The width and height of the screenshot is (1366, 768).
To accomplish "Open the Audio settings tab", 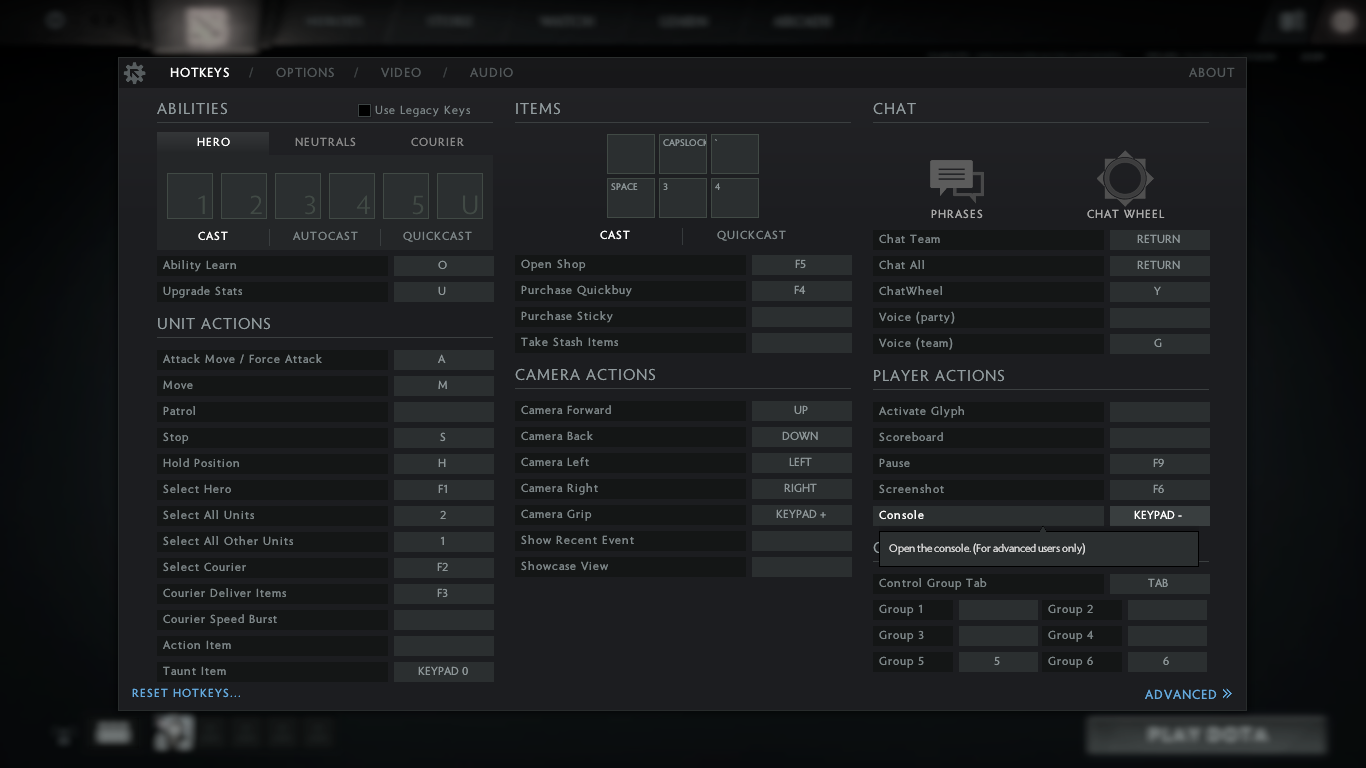I will [x=491, y=73].
